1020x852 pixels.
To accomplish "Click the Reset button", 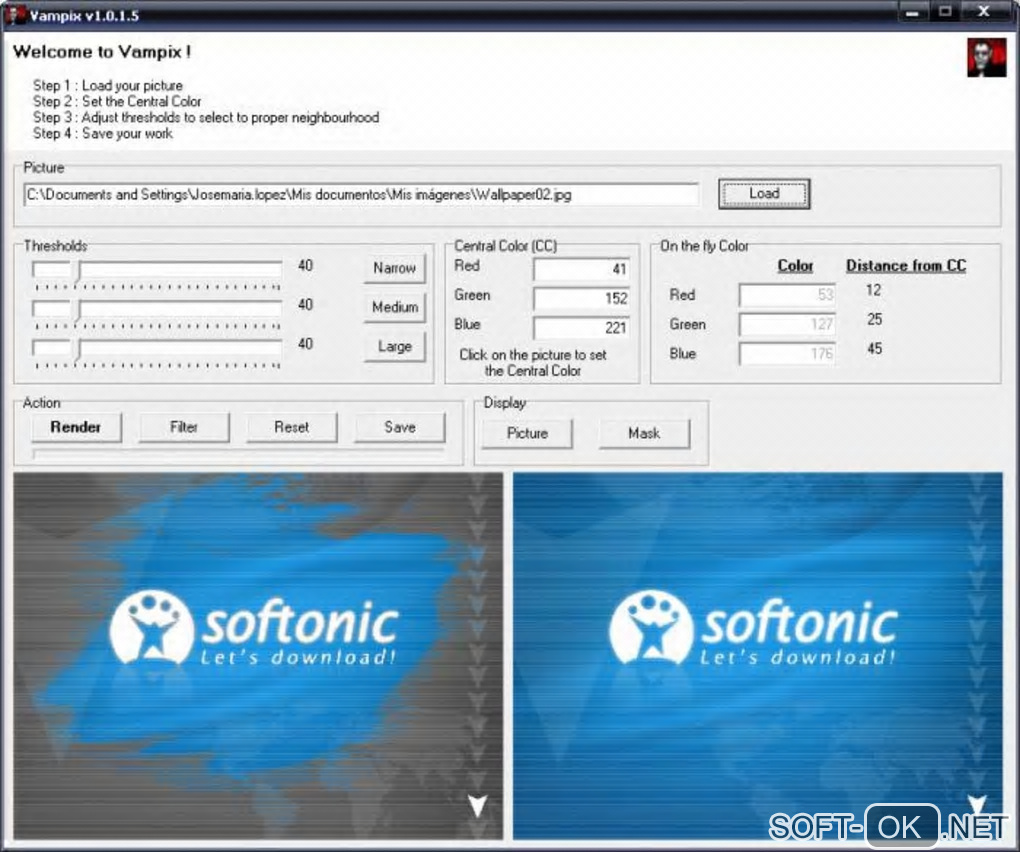I will click(x=291, y=427).
